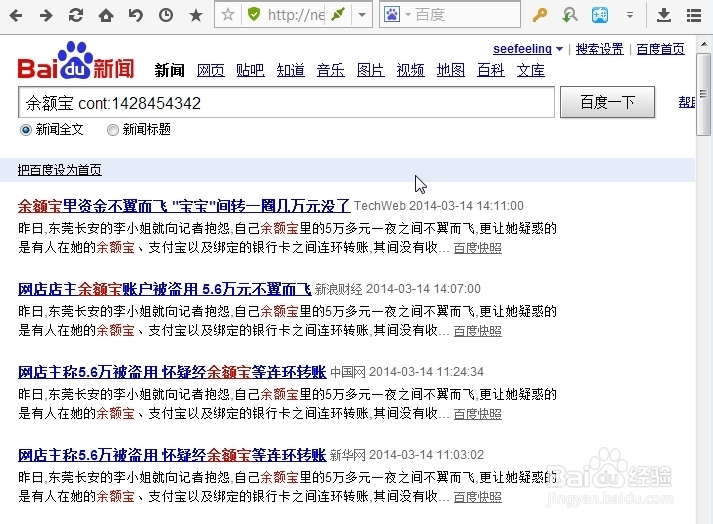Click source text 新华网 2014-03-14 11:03:02
Viewport: 713px width, 524px height.
(407, 455)
